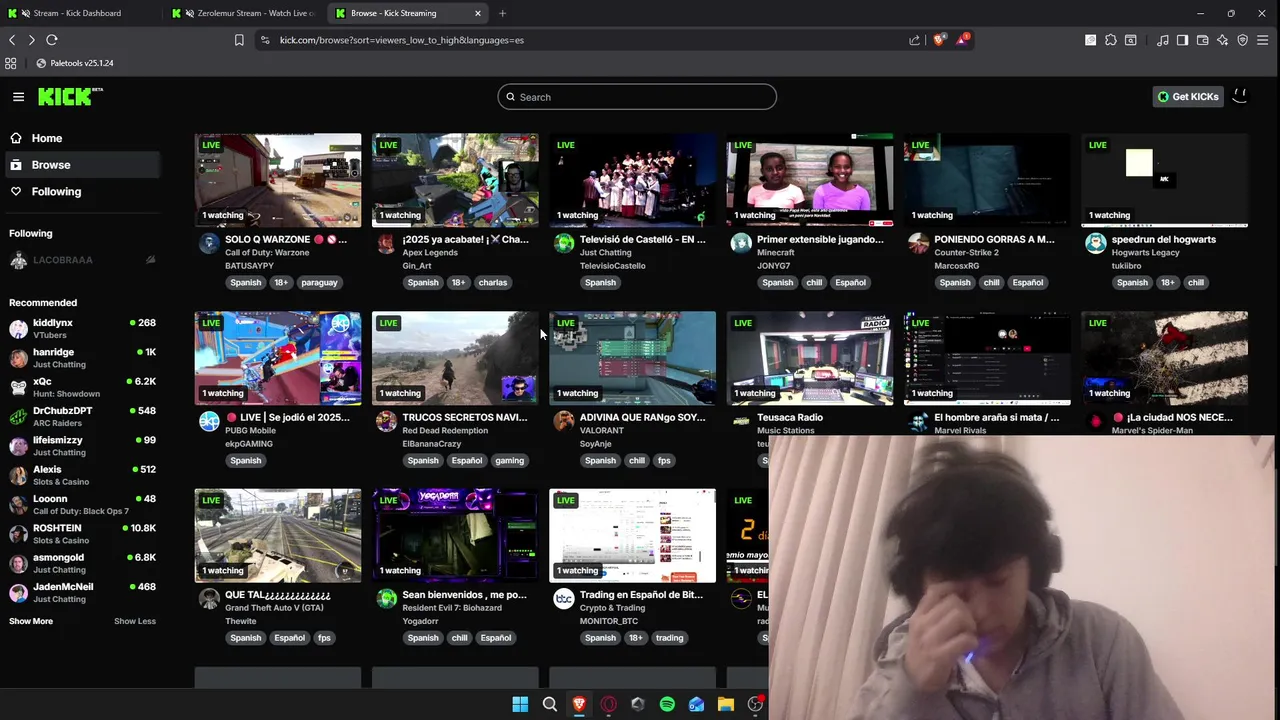1280x720 pixels.
Task: Close the Browse - Kick Streaming tab
Action: [478, 13]
